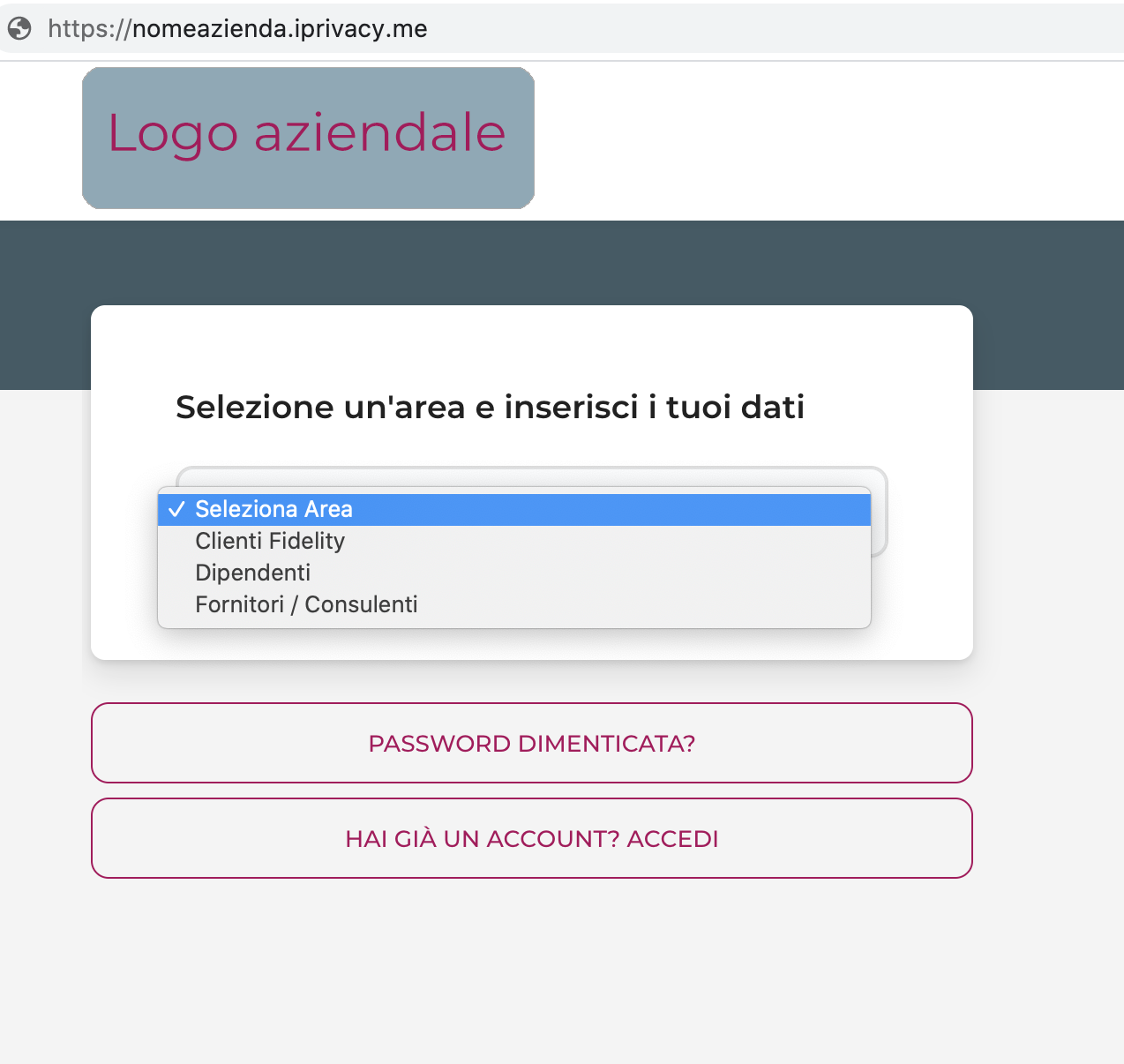The image size is (1124, 1064).
Task: Click HAI GIÀ UN ACCOUNT? ACCEDI
Action: 531,838
